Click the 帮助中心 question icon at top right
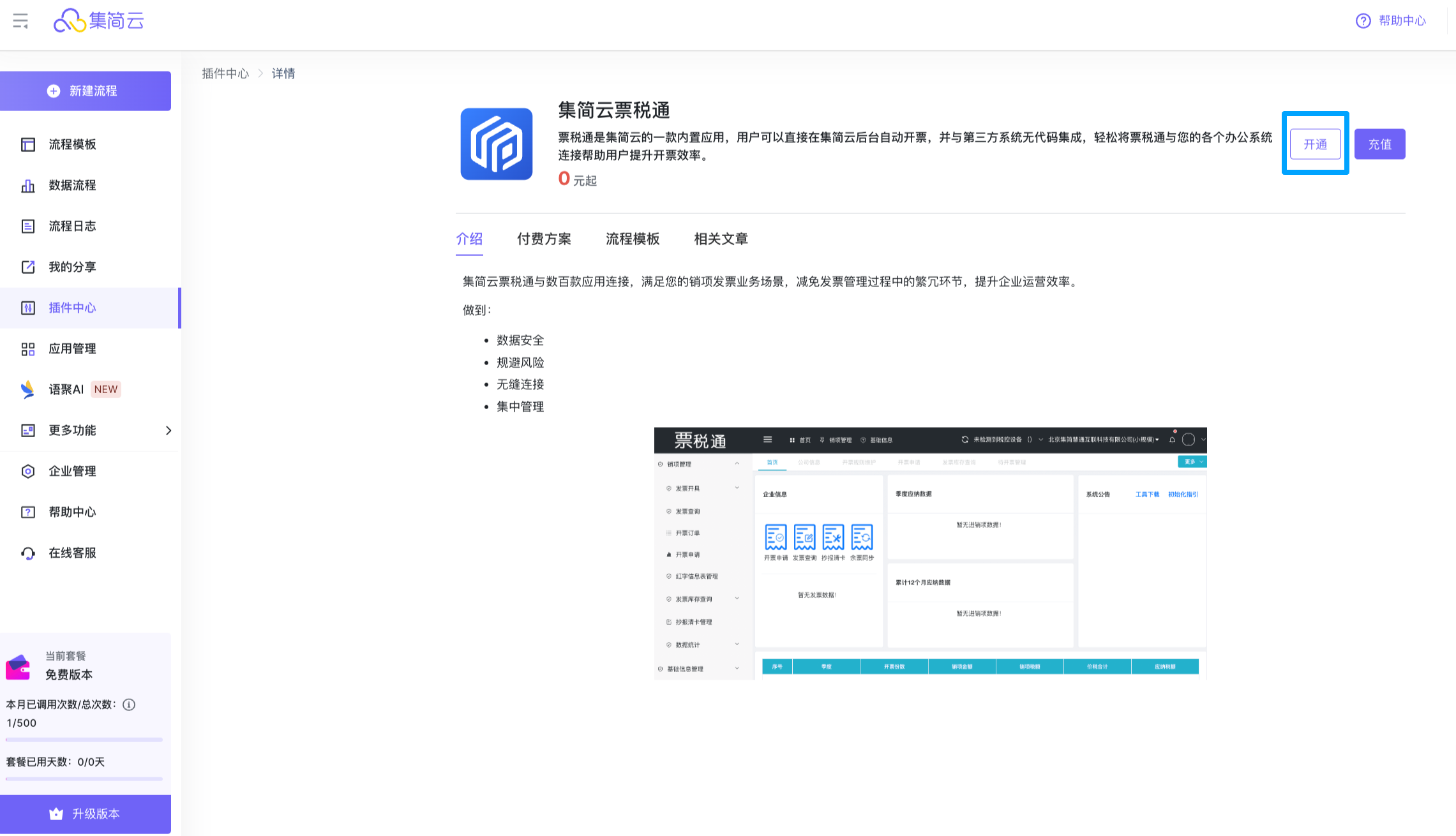 click(1363, 21)
